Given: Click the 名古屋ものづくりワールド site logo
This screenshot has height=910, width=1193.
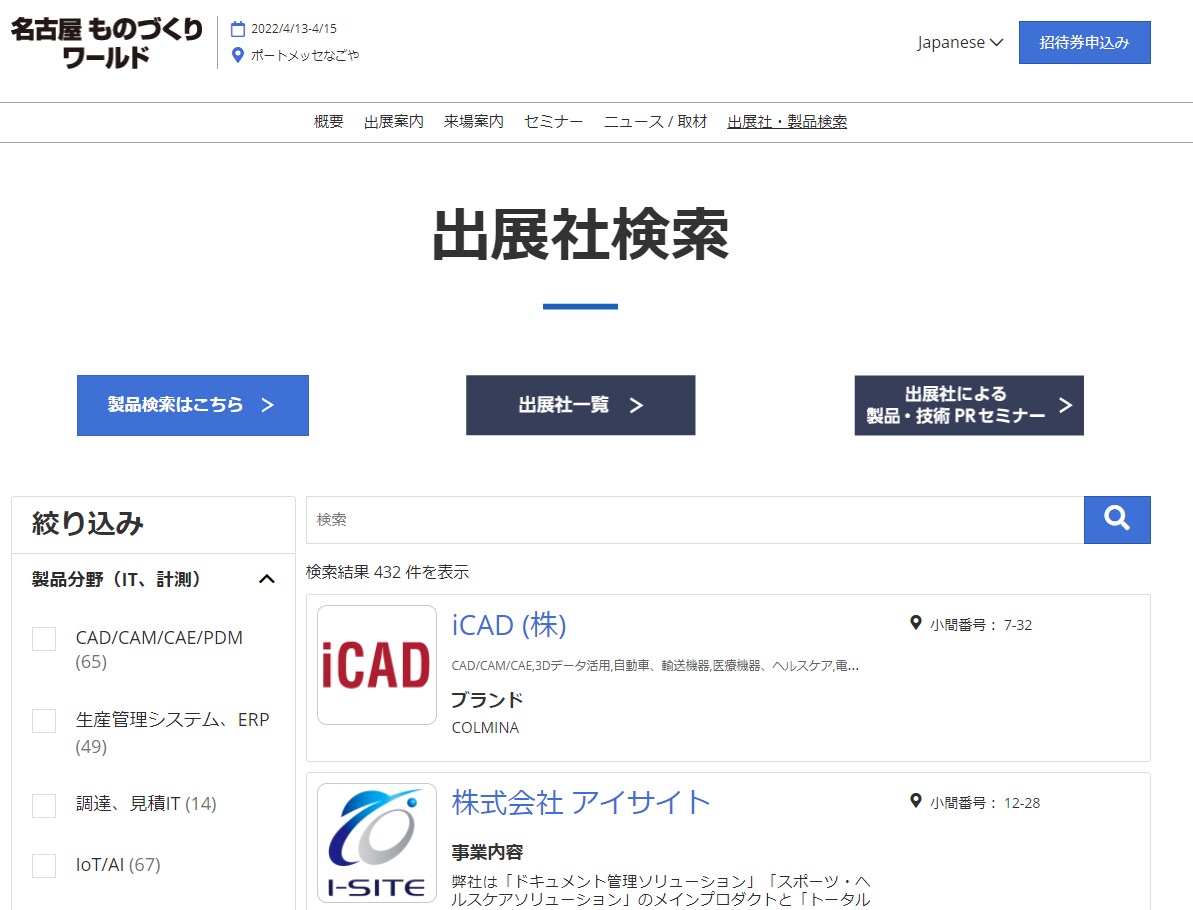Looking at the screenshot, I should click(107, 43).
